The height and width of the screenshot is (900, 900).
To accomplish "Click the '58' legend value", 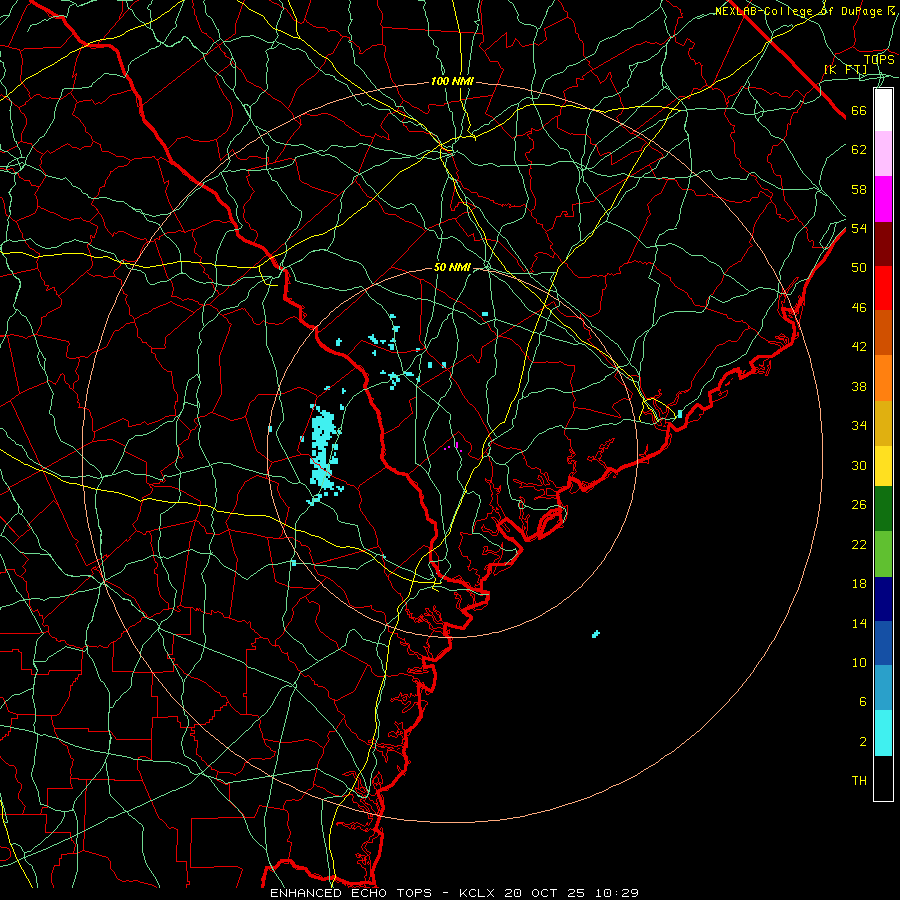I will pos(859,189).
